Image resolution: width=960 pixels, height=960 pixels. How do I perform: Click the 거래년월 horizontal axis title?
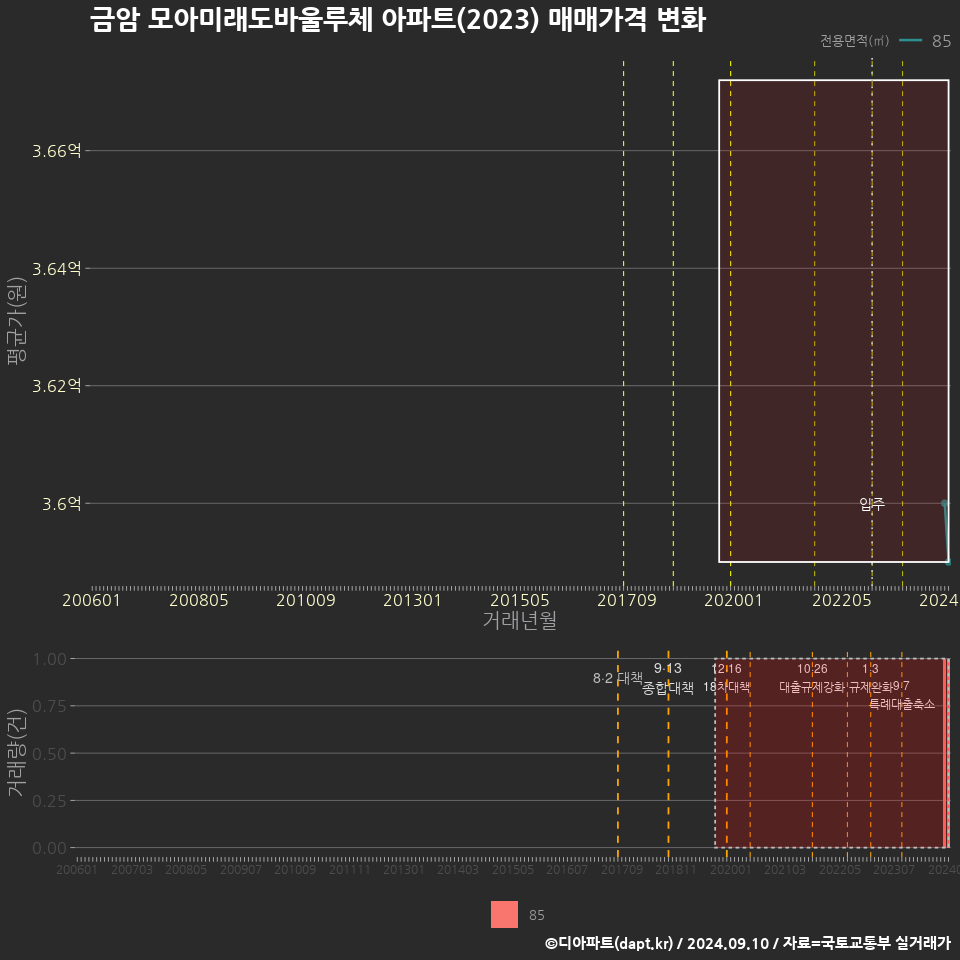coord(519,620)
